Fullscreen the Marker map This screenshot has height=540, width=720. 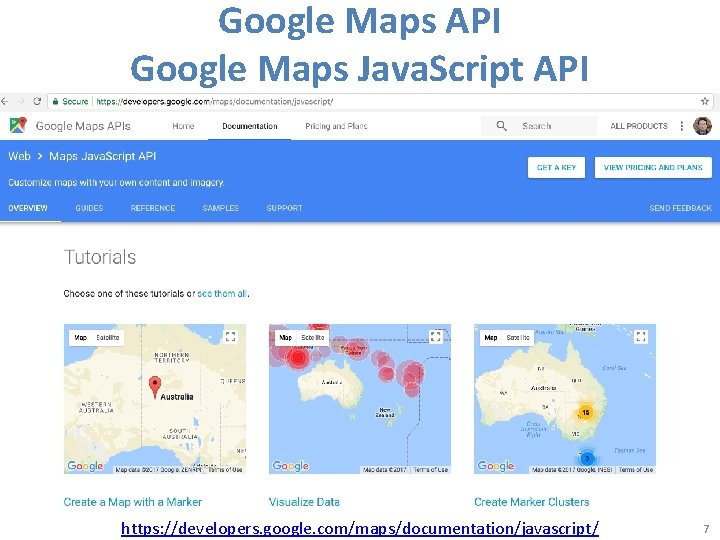point(231,337)
